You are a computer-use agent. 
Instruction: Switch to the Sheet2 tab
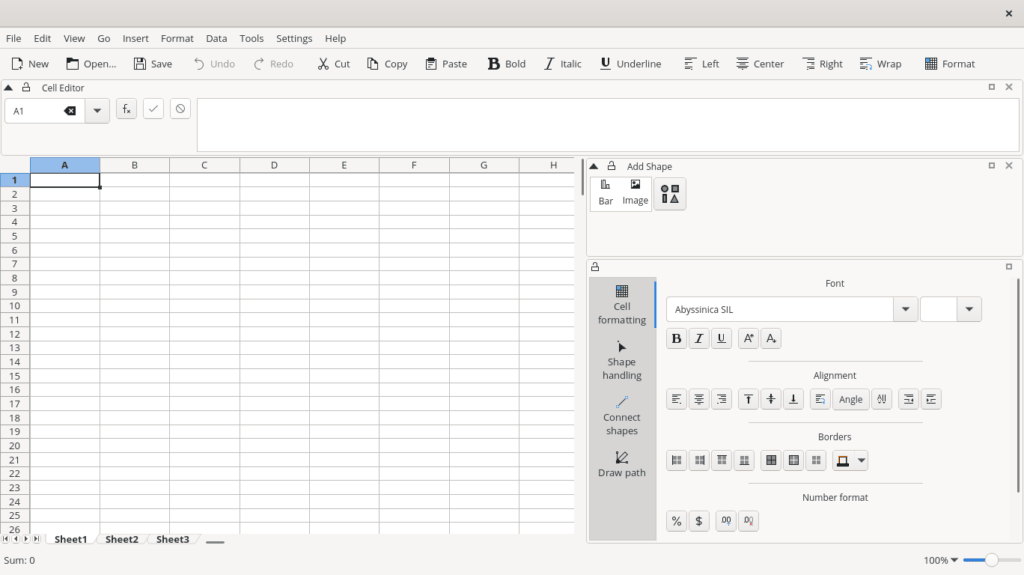tap(121, 539)
